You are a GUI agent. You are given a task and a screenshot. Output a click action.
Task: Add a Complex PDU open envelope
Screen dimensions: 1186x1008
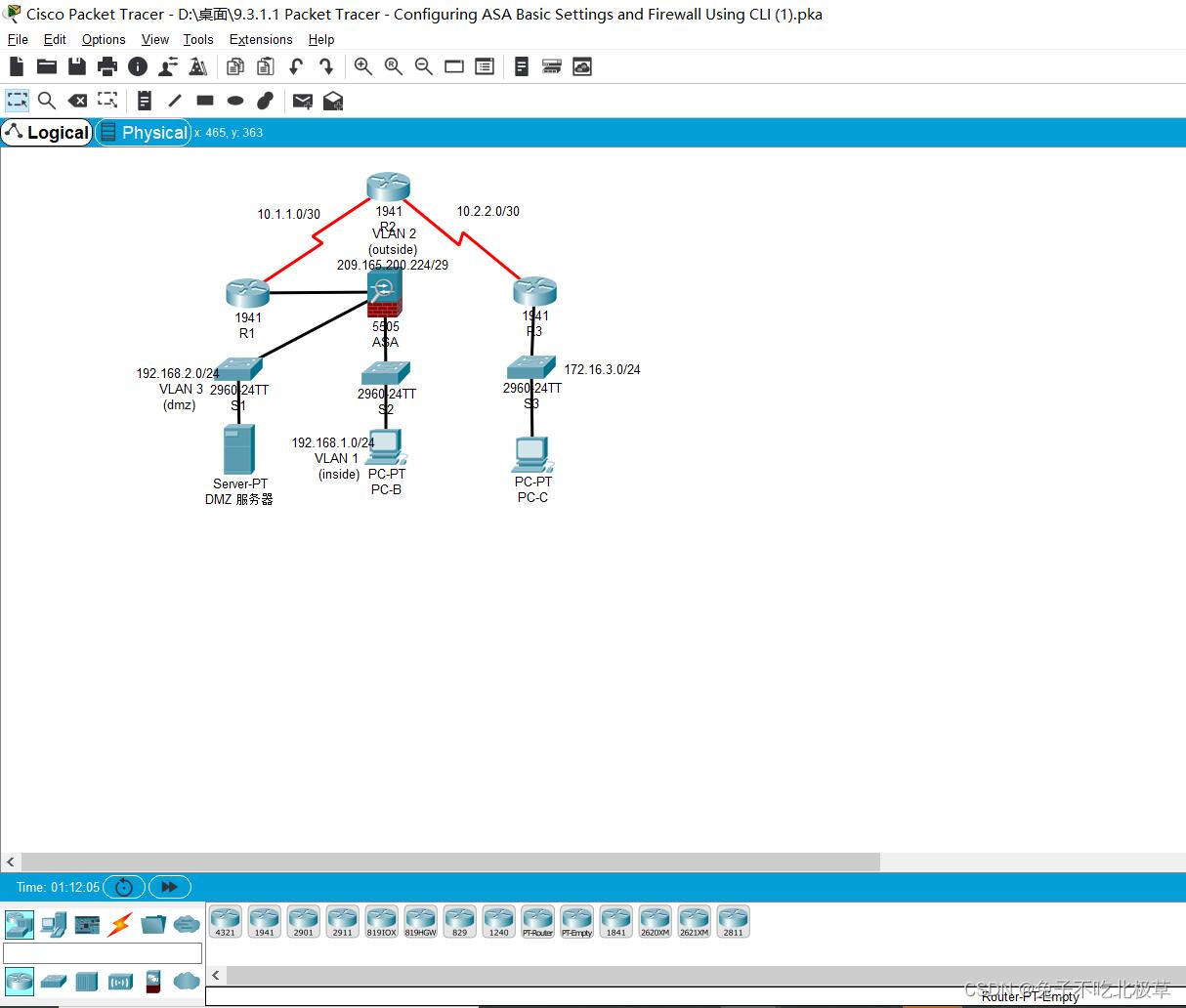point(333,100)
